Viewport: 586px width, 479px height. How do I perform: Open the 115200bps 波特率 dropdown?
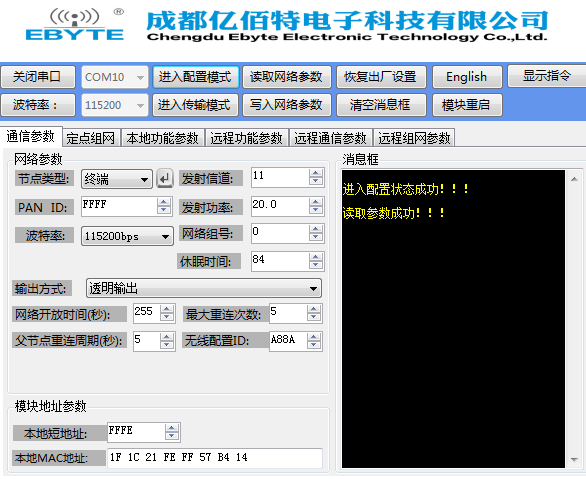(127, 236)
